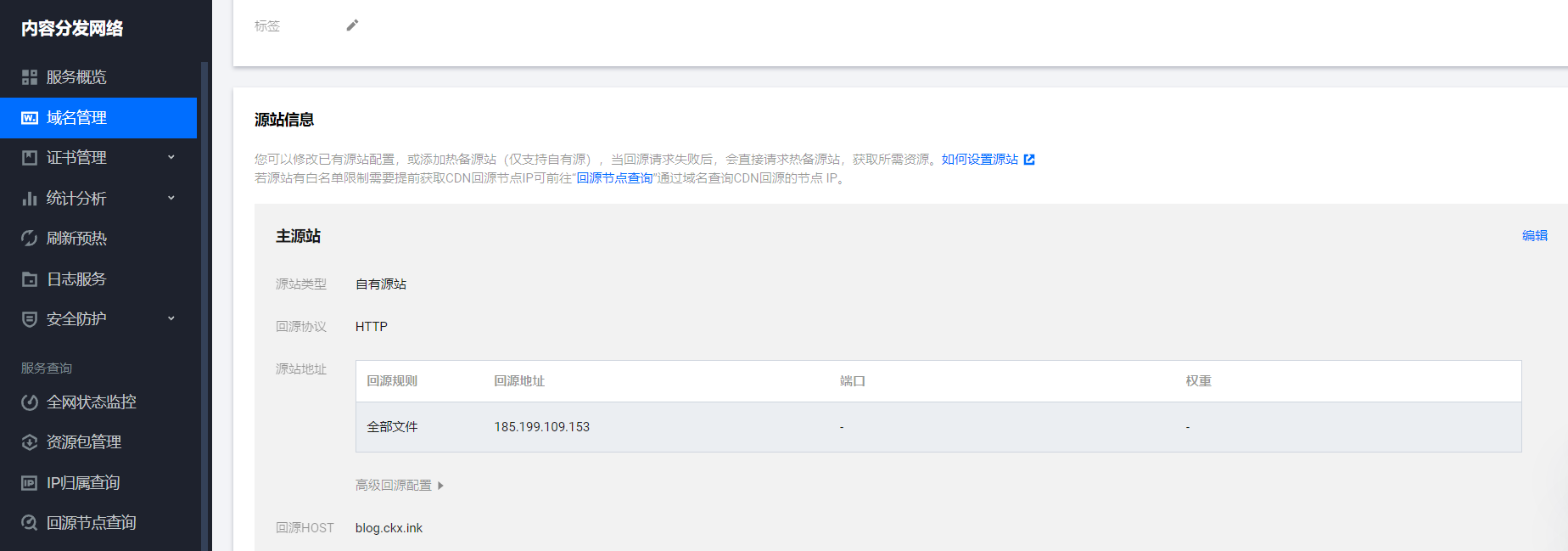
Task: Expand the 安全防护 submenu chevron
Action: (x=171, y=318)
